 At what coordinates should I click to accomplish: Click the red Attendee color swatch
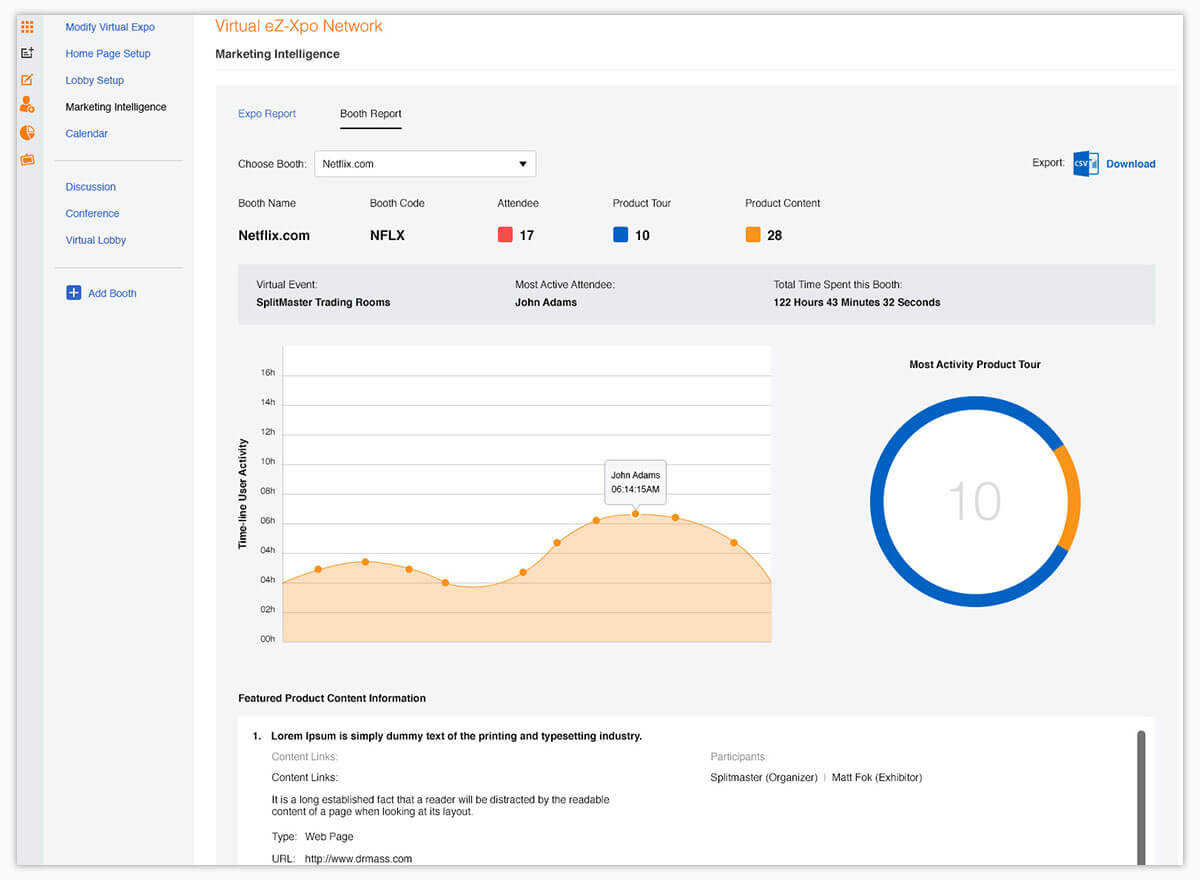tap(505, 235)
